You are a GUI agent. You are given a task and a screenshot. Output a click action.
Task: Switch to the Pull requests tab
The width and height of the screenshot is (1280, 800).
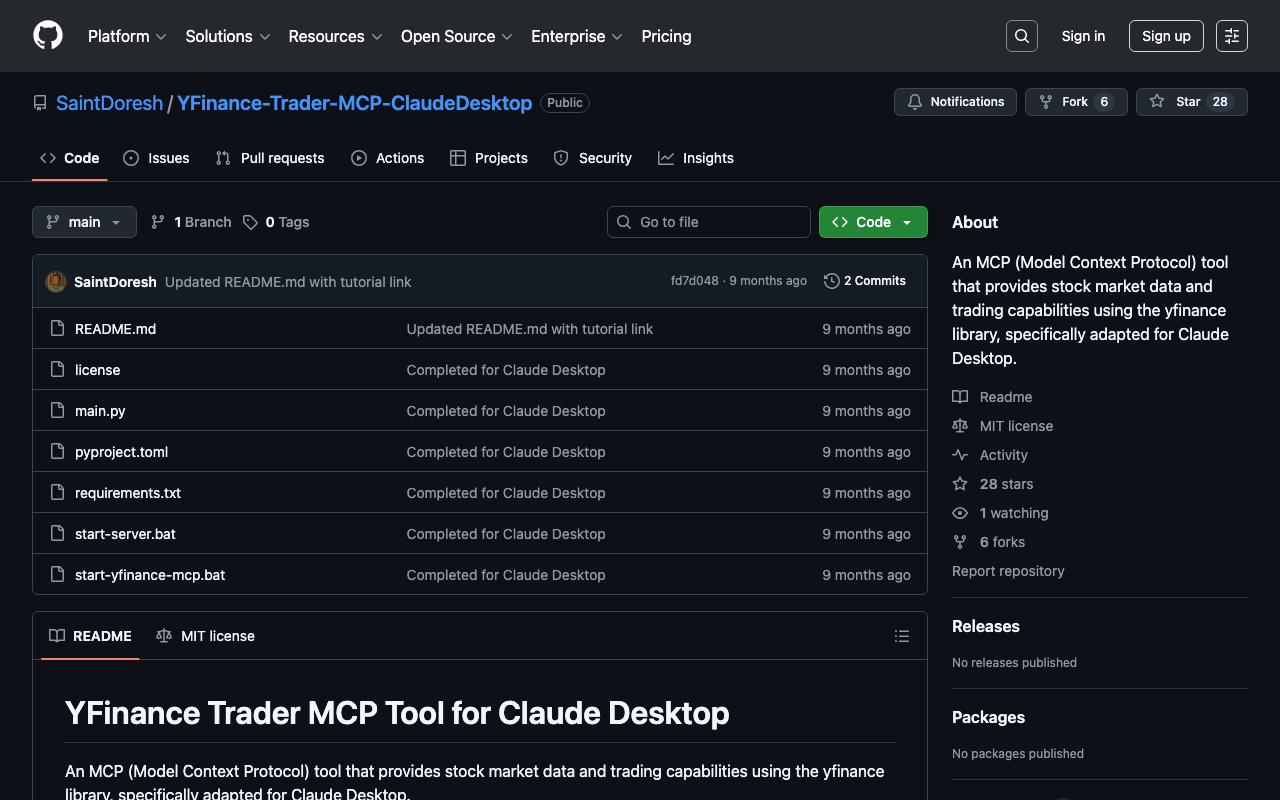[270, 158]
